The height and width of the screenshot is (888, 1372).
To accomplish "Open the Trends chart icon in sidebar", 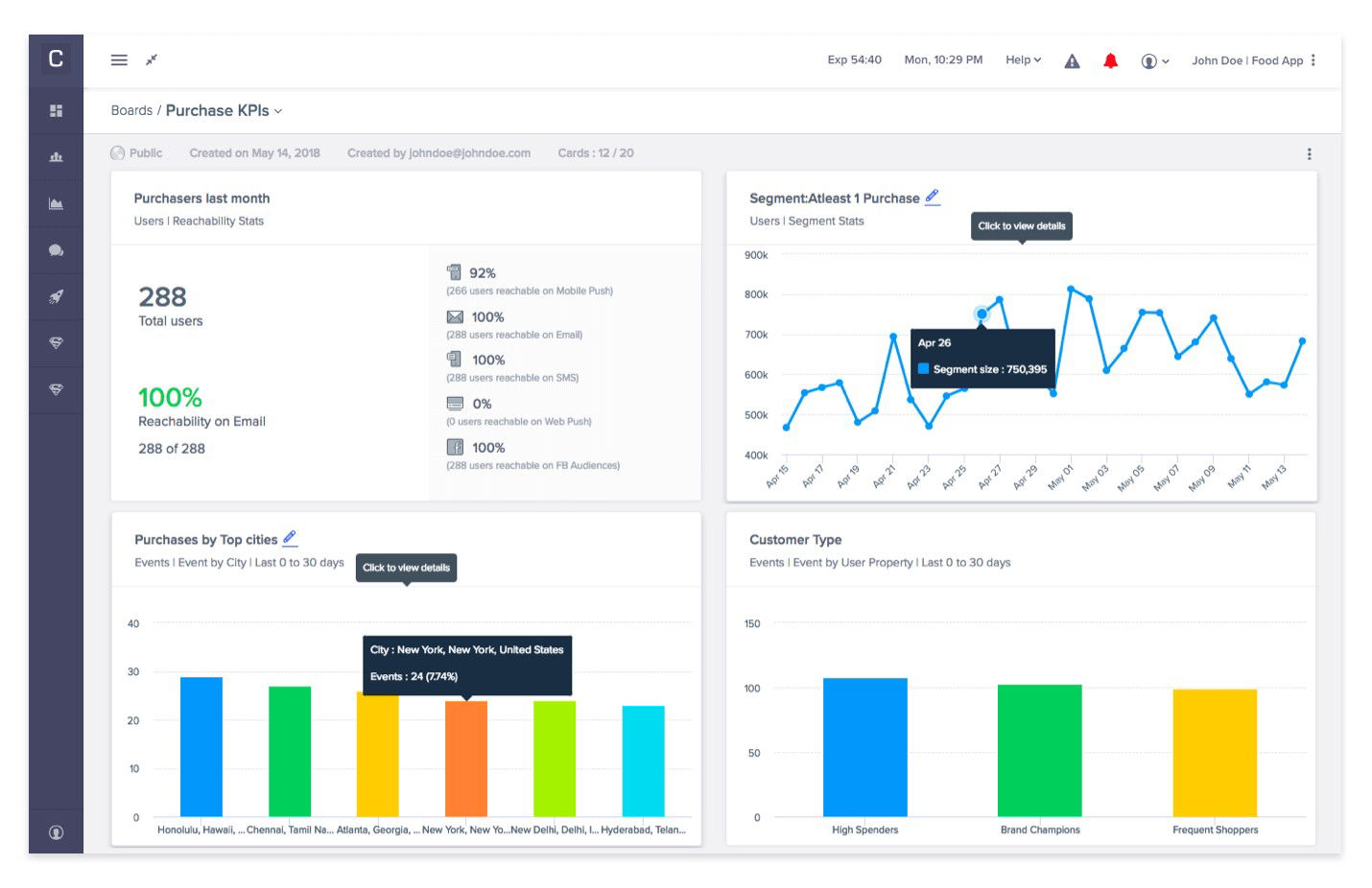I will pyautogui.click(x=56, y=202).
